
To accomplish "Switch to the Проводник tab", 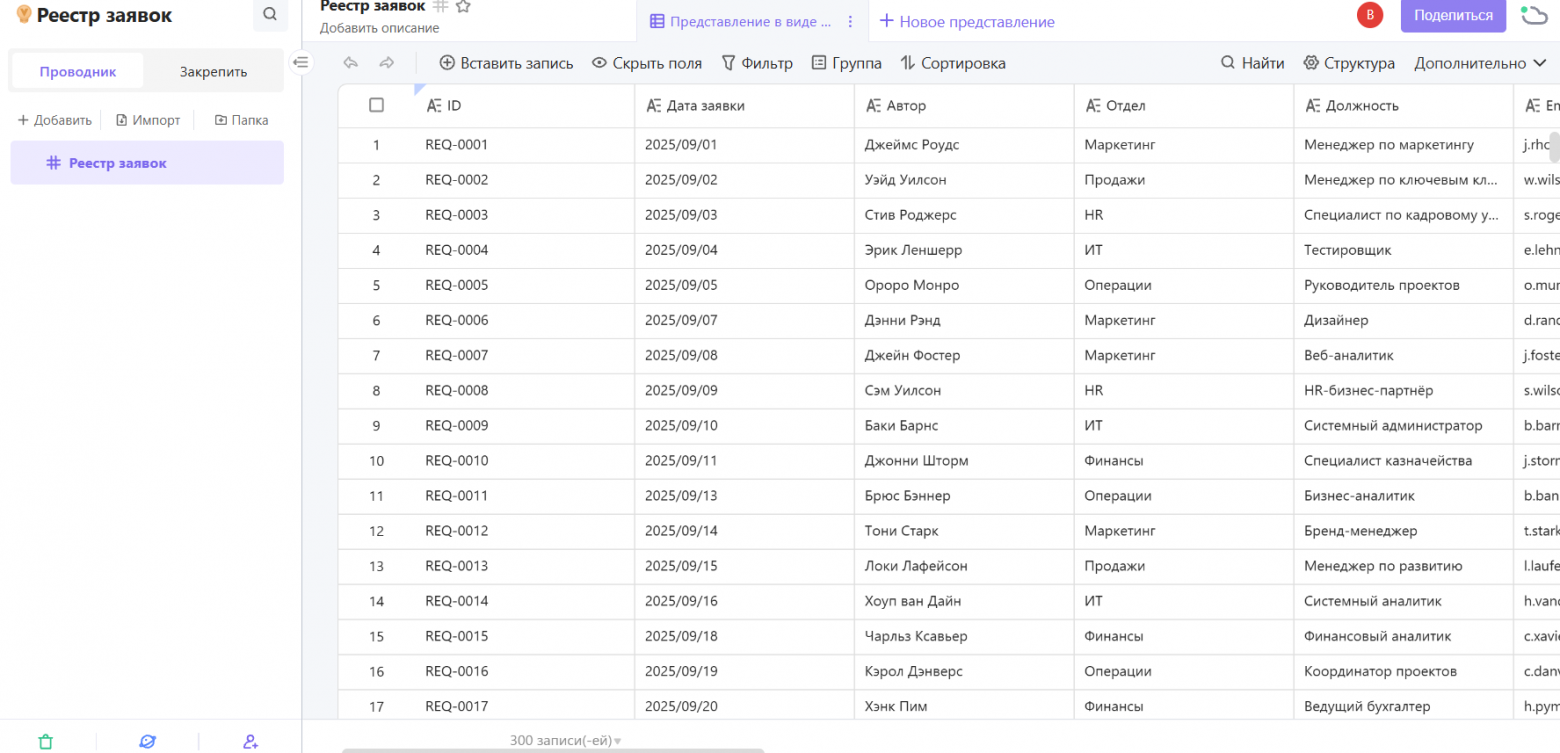I will (78, 71).
